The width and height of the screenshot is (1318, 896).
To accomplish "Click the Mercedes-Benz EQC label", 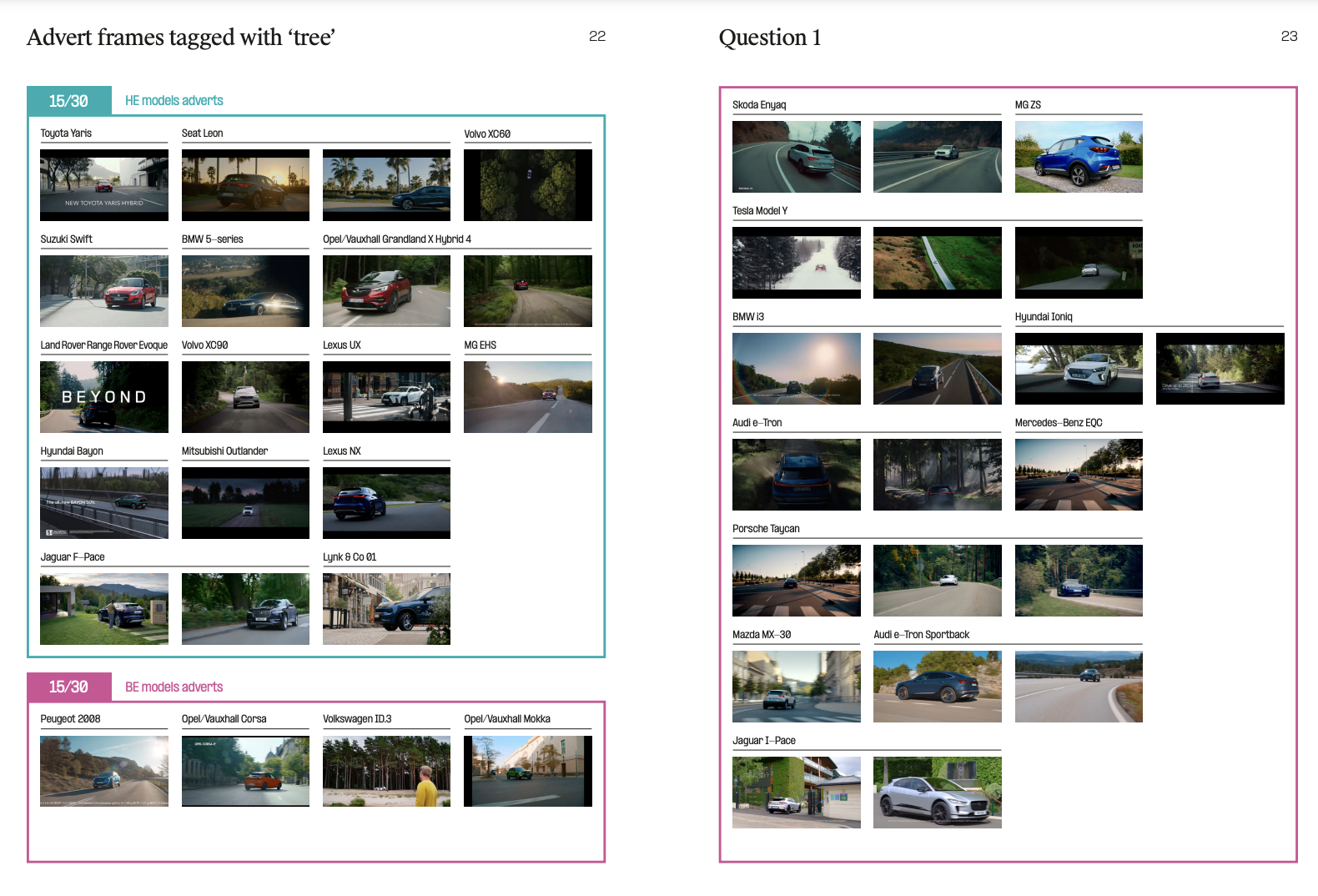I will pyautogui.click(x=1059, y=423).
